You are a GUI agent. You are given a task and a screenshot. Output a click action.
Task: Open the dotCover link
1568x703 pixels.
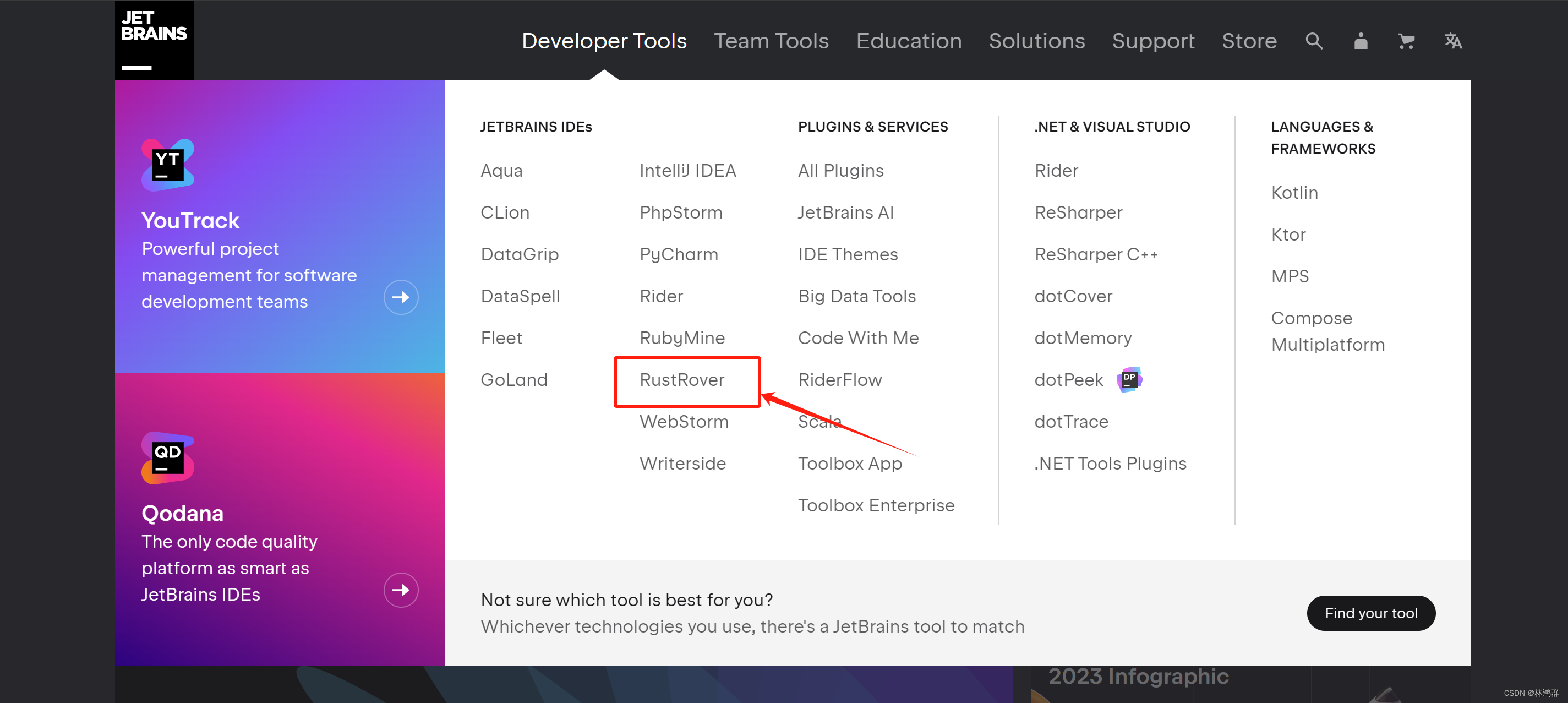point(1073,296)
